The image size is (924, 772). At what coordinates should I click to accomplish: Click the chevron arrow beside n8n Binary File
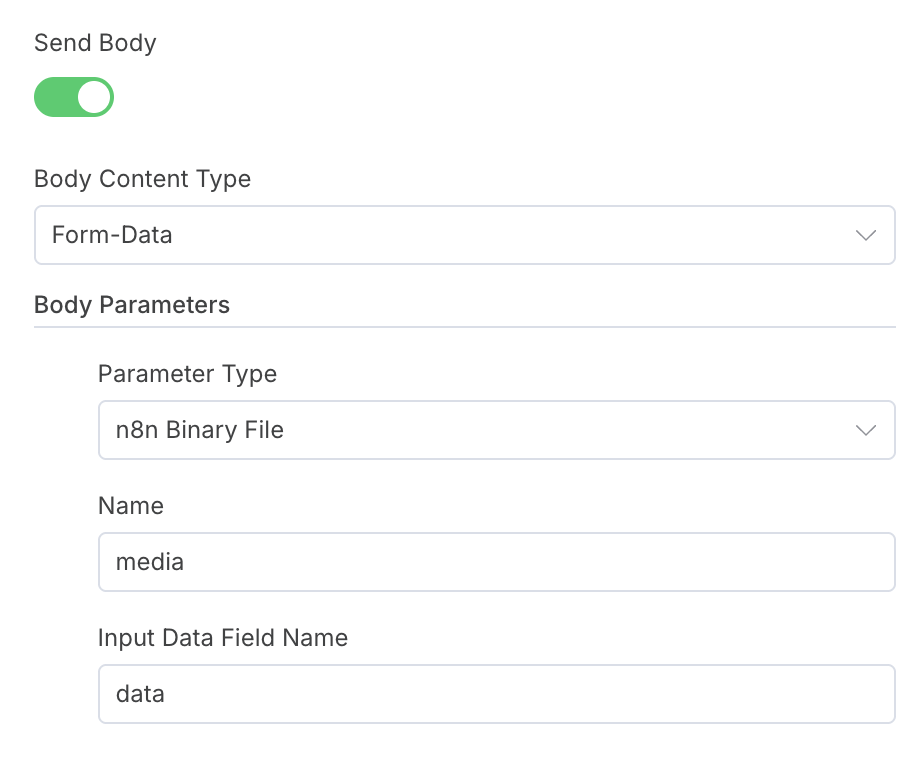[866, 430]
